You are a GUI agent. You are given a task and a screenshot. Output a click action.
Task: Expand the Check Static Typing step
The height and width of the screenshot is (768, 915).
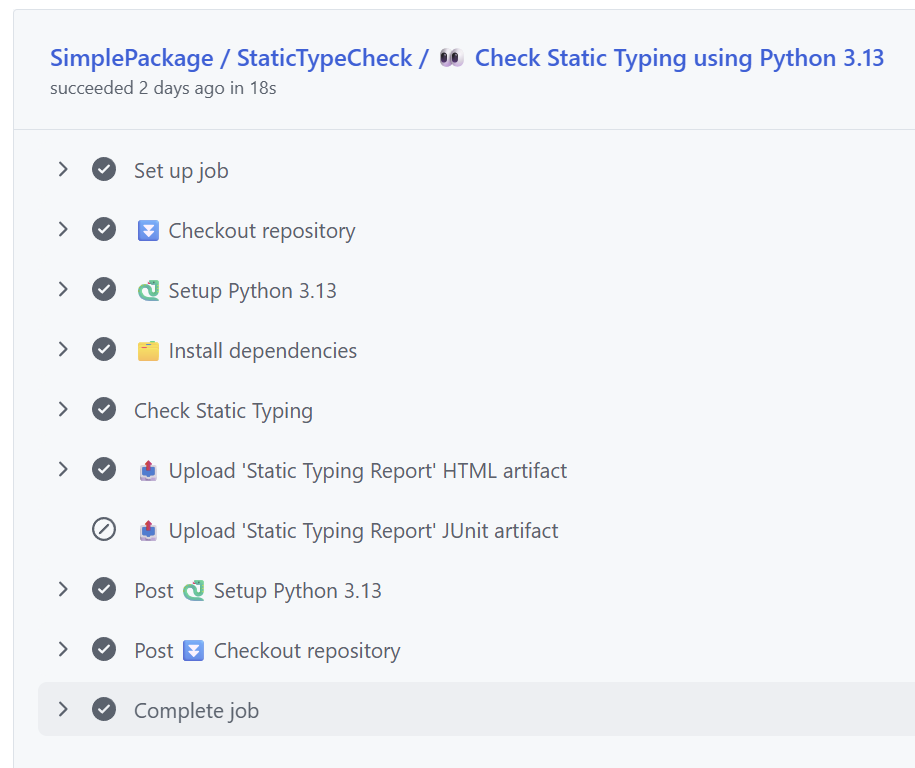point(63,410)
